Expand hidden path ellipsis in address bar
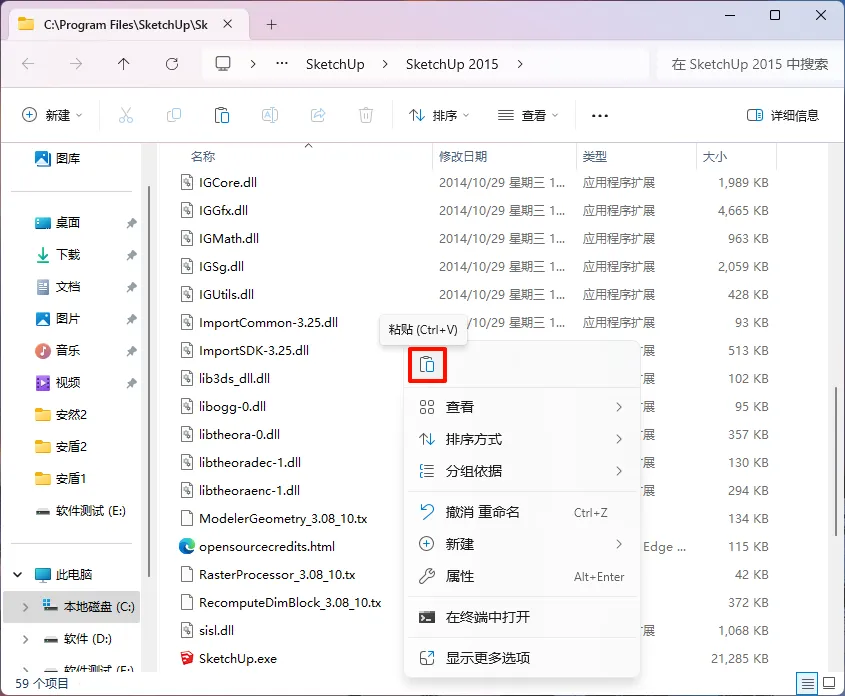 (x=281, y=64)
